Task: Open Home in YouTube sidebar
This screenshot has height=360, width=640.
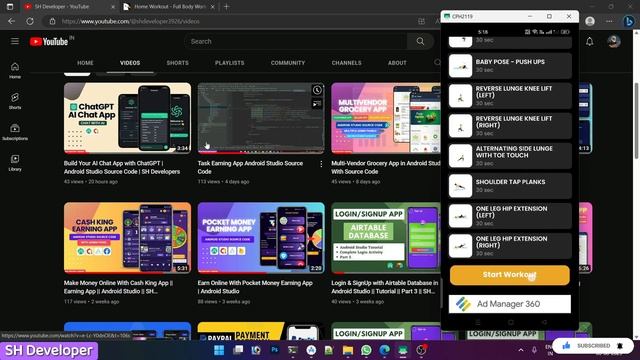Action: click(x=15, y=70)
